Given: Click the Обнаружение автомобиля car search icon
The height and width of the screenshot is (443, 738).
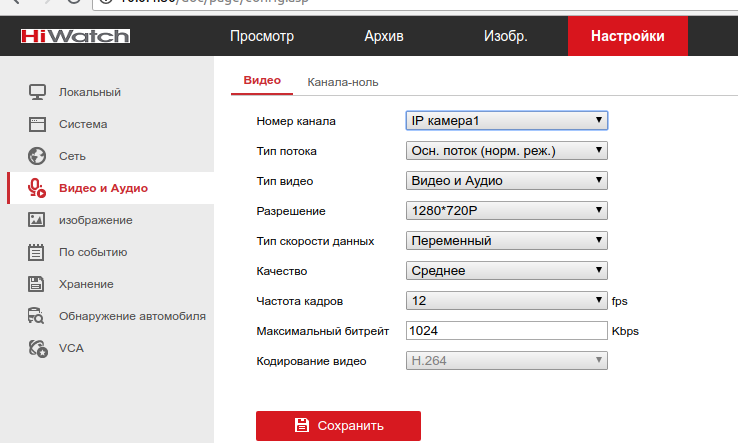Looking at the screenshot, I should pos(36,316).
